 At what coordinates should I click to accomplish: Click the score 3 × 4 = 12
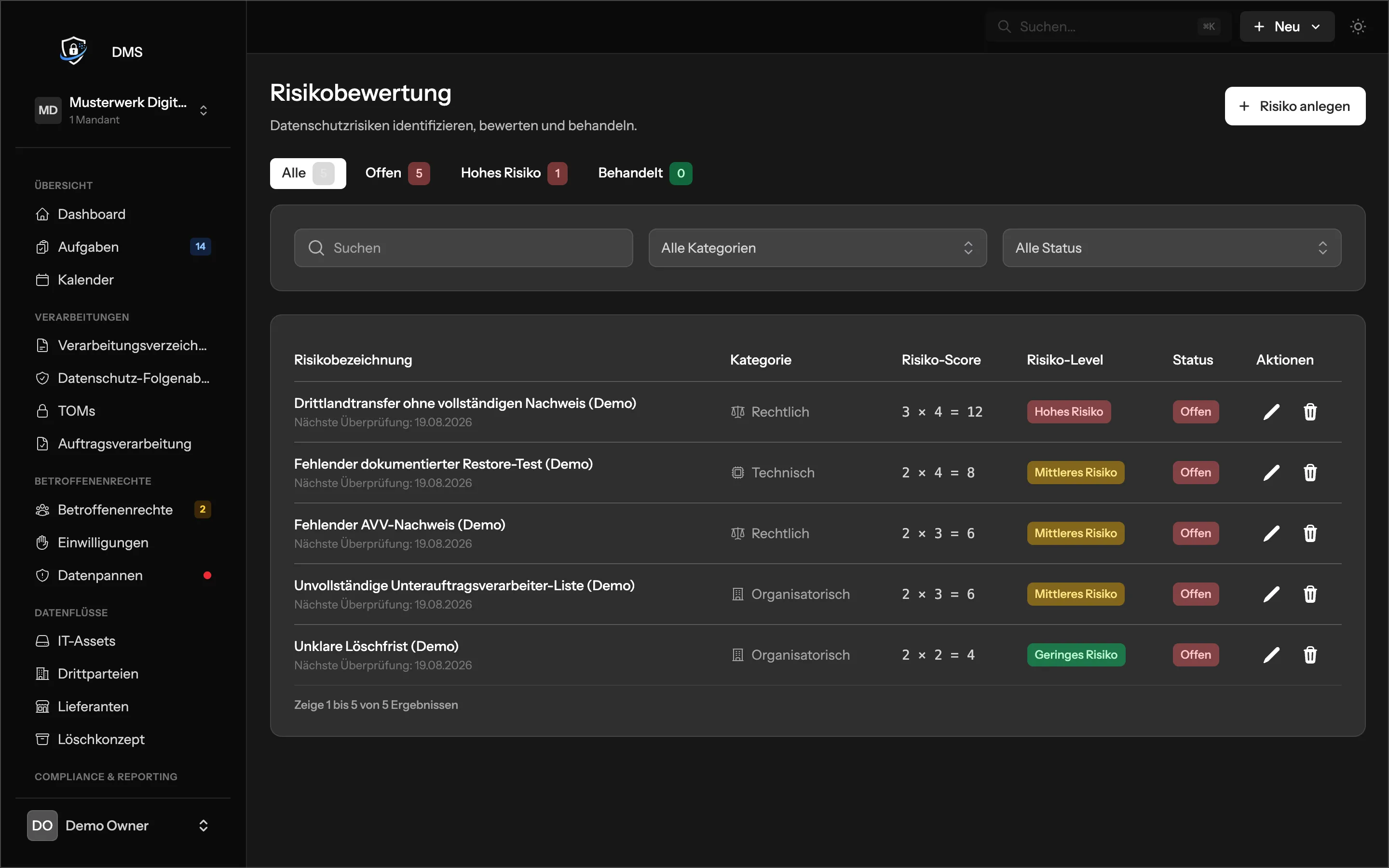click(942, 412)
